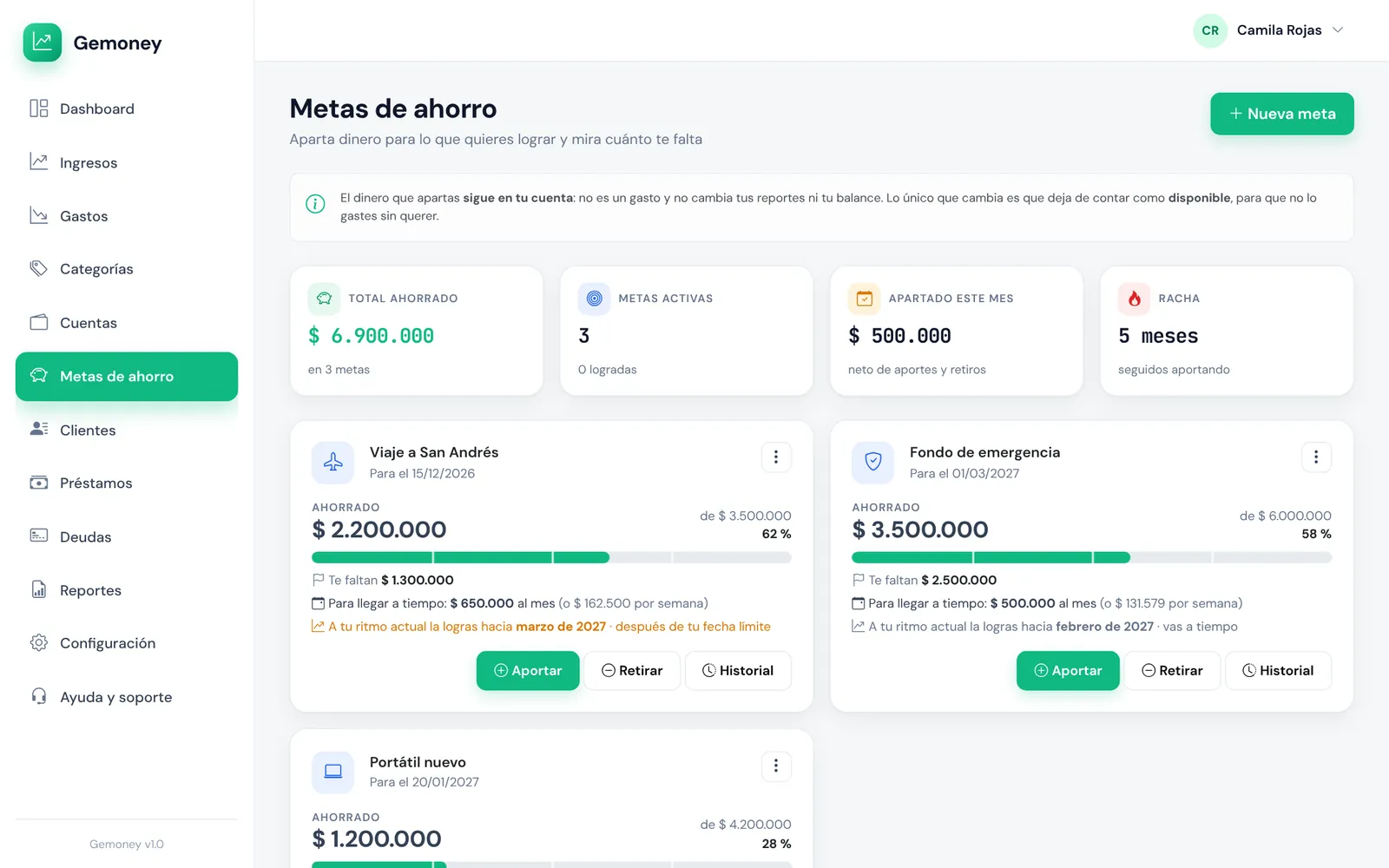Viewport: 1389px width, 868px height.
Task: Click the Clientes people icon
Action: pos(39,429)
